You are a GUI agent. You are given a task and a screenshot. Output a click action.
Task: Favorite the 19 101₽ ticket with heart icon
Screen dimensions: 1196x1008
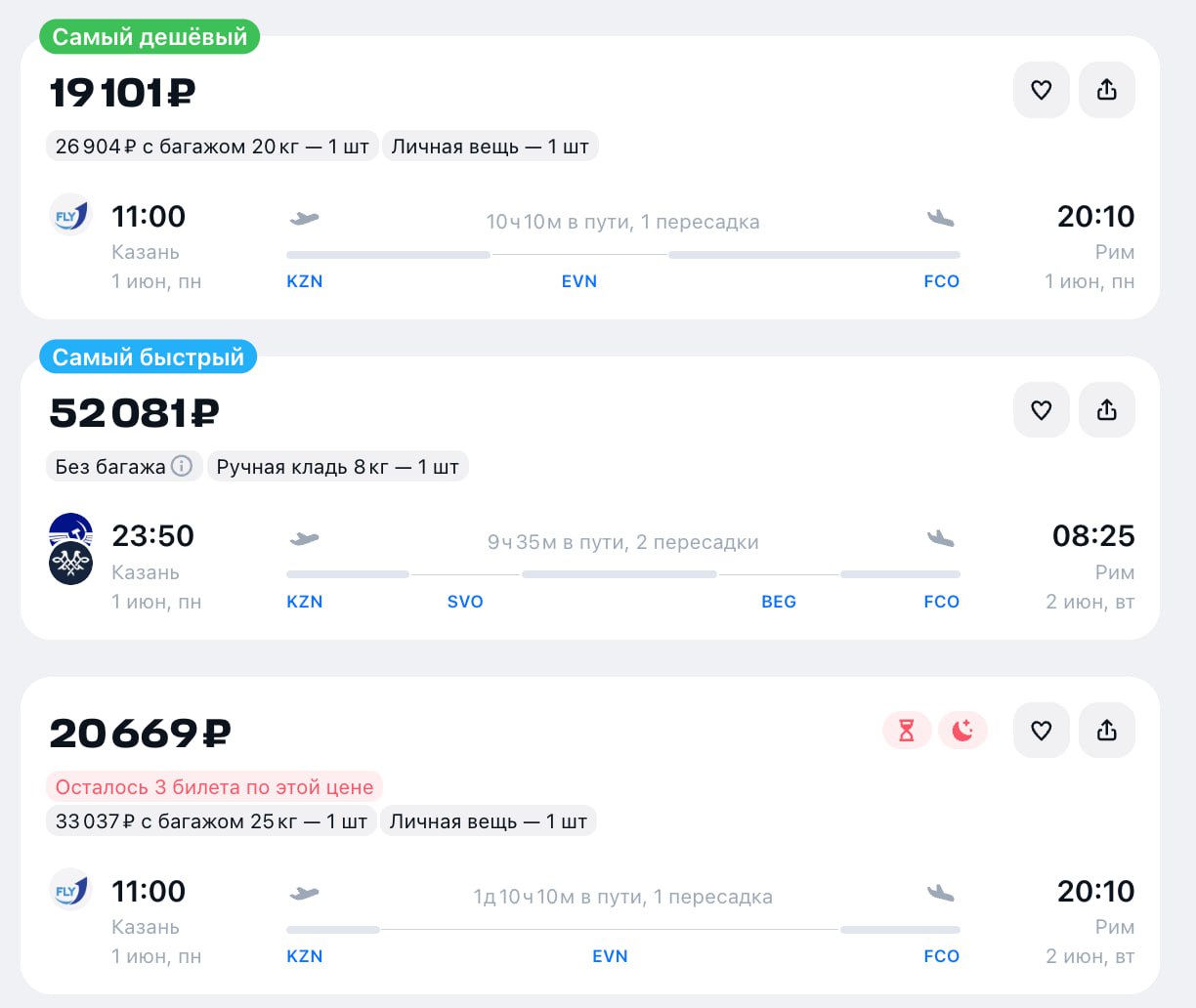1041,90
